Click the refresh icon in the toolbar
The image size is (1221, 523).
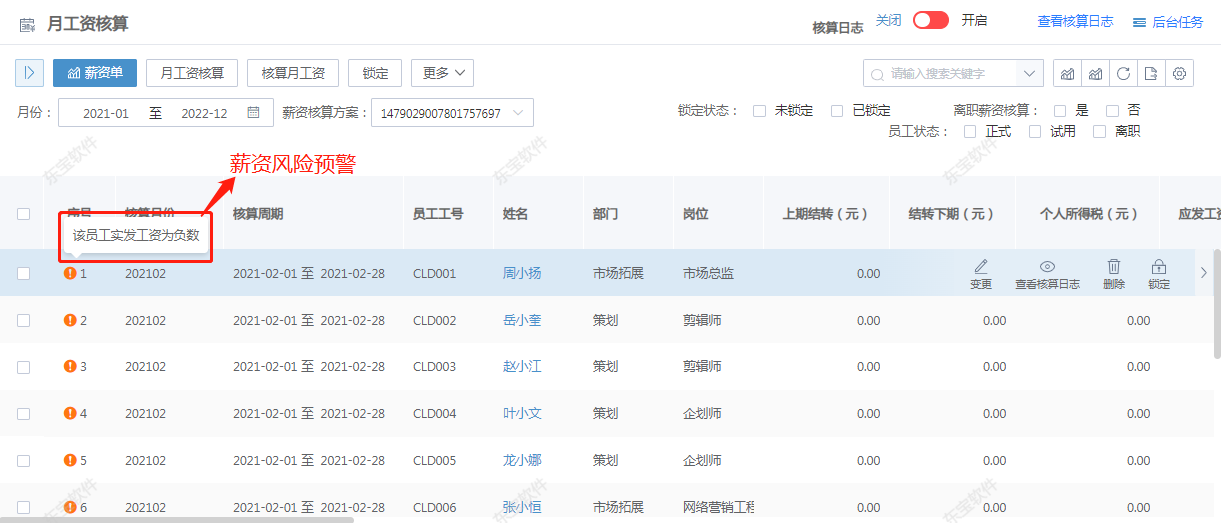tap(1124, 73)
